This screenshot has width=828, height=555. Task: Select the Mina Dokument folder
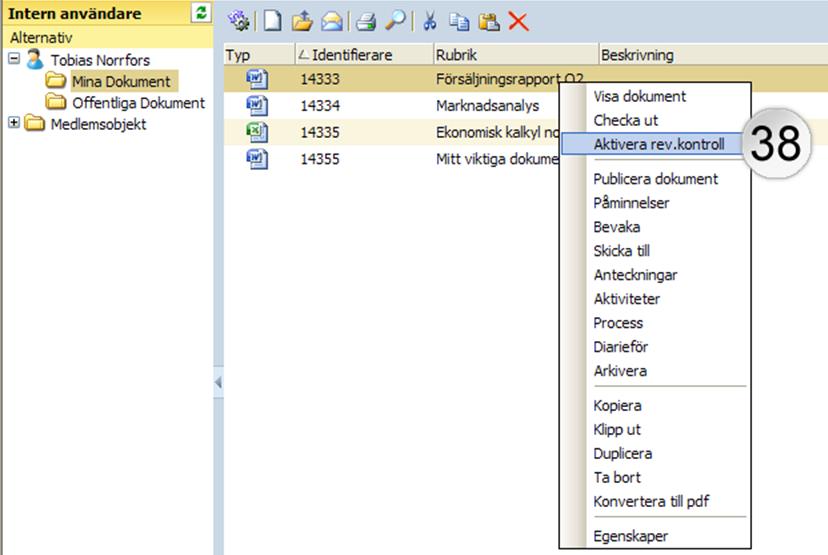121,81
